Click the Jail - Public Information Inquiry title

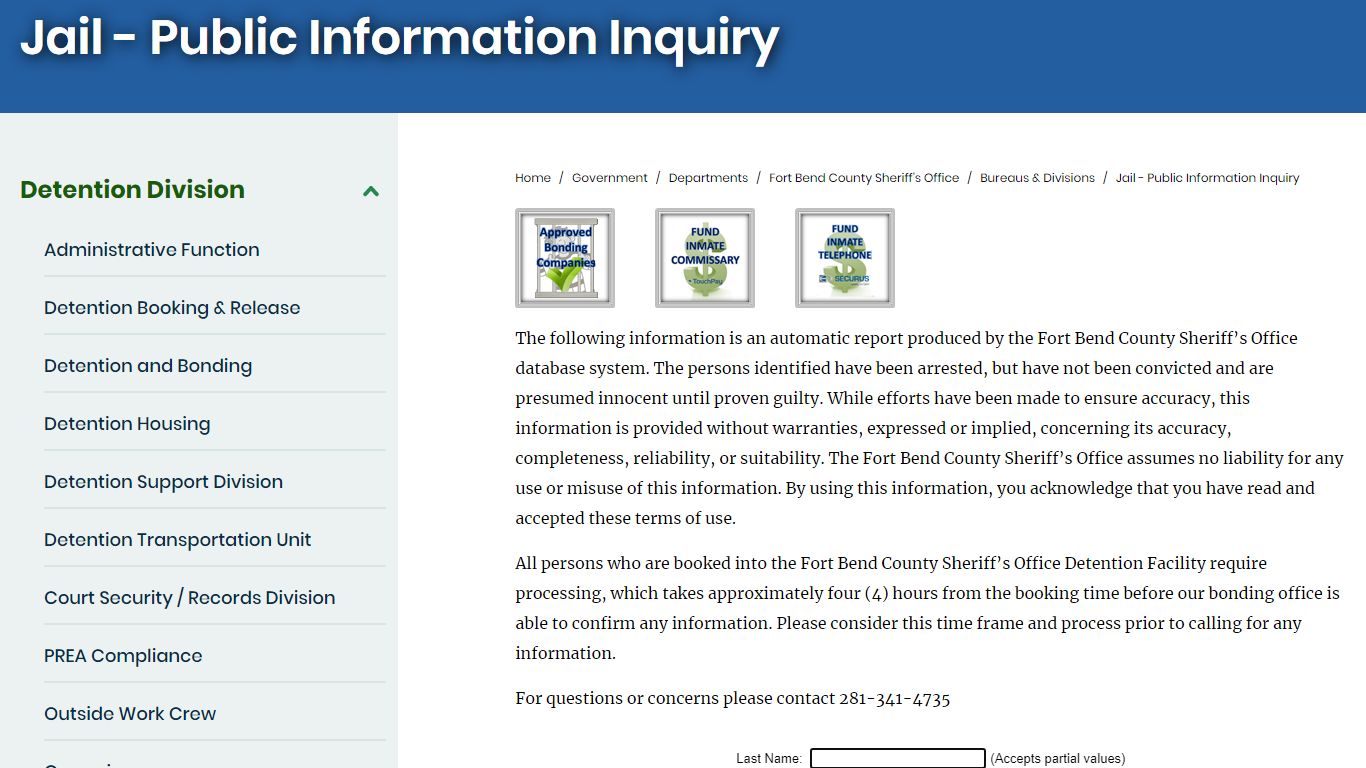tap(399, 38)
